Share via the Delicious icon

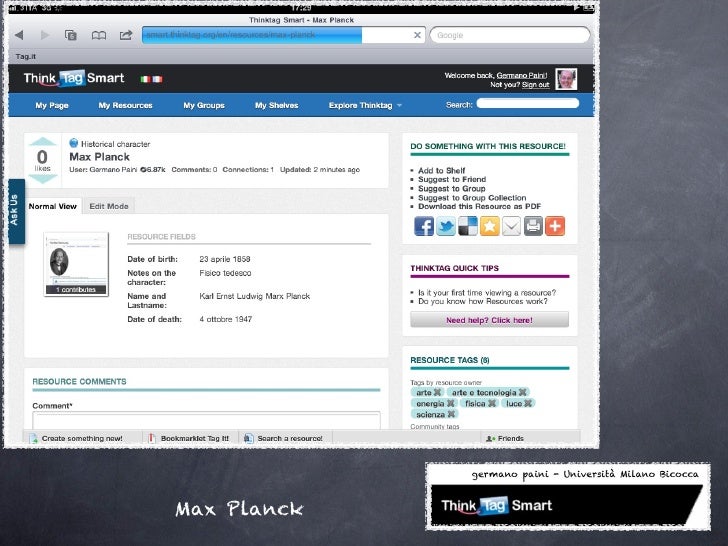pos(468,227)
